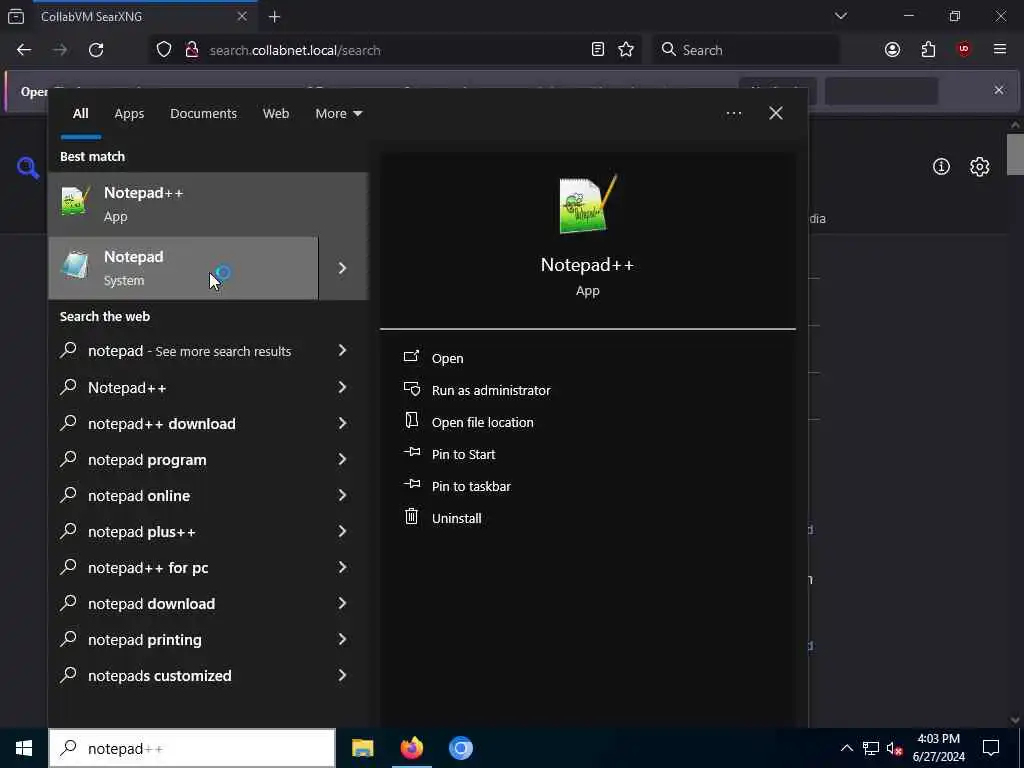Click the Pin to taskbar pin icon
This screenshot has height=768, width=1024.
[411, 484]
